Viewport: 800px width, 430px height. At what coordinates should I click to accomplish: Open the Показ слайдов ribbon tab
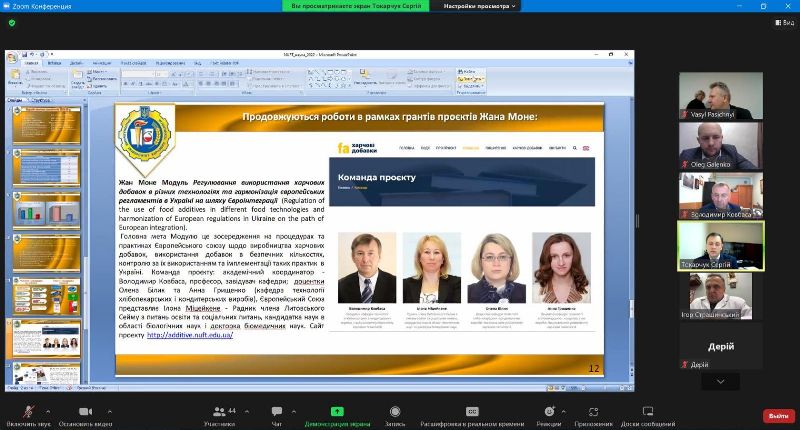134,63
